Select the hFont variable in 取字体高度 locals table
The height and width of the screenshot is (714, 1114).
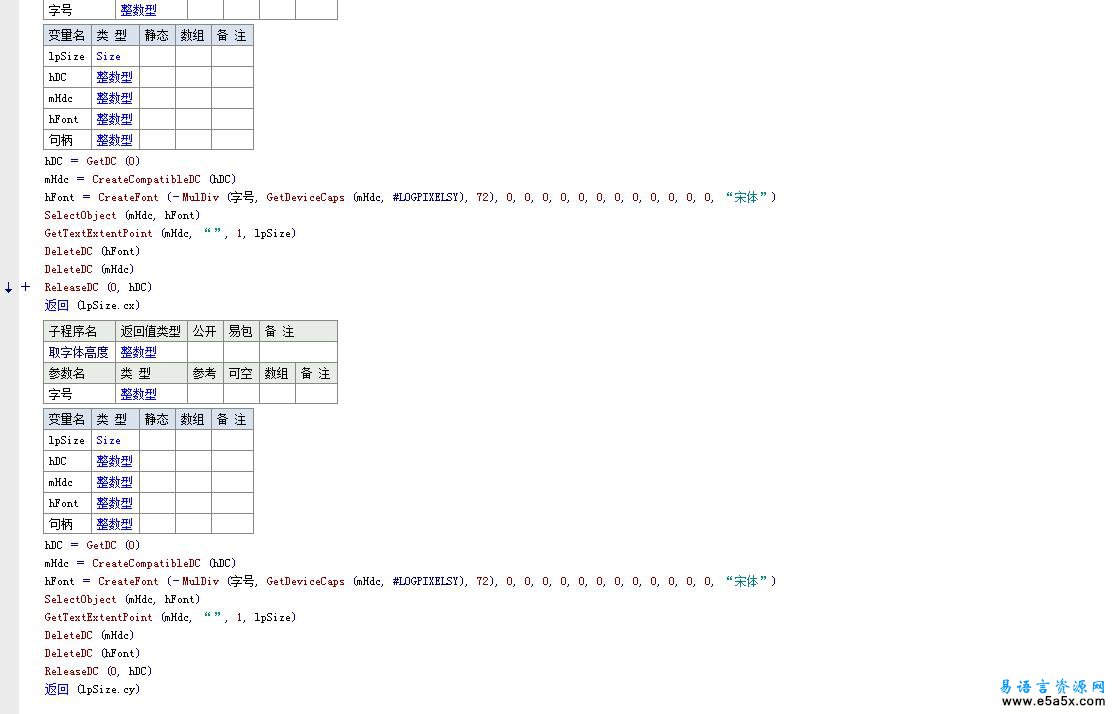point(67,503)
